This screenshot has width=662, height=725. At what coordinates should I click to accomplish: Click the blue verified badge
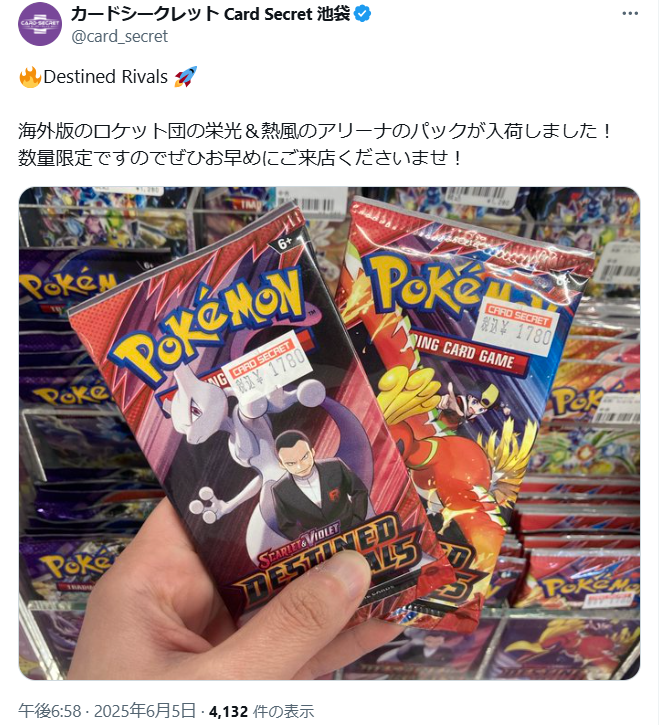coord(362,14)
